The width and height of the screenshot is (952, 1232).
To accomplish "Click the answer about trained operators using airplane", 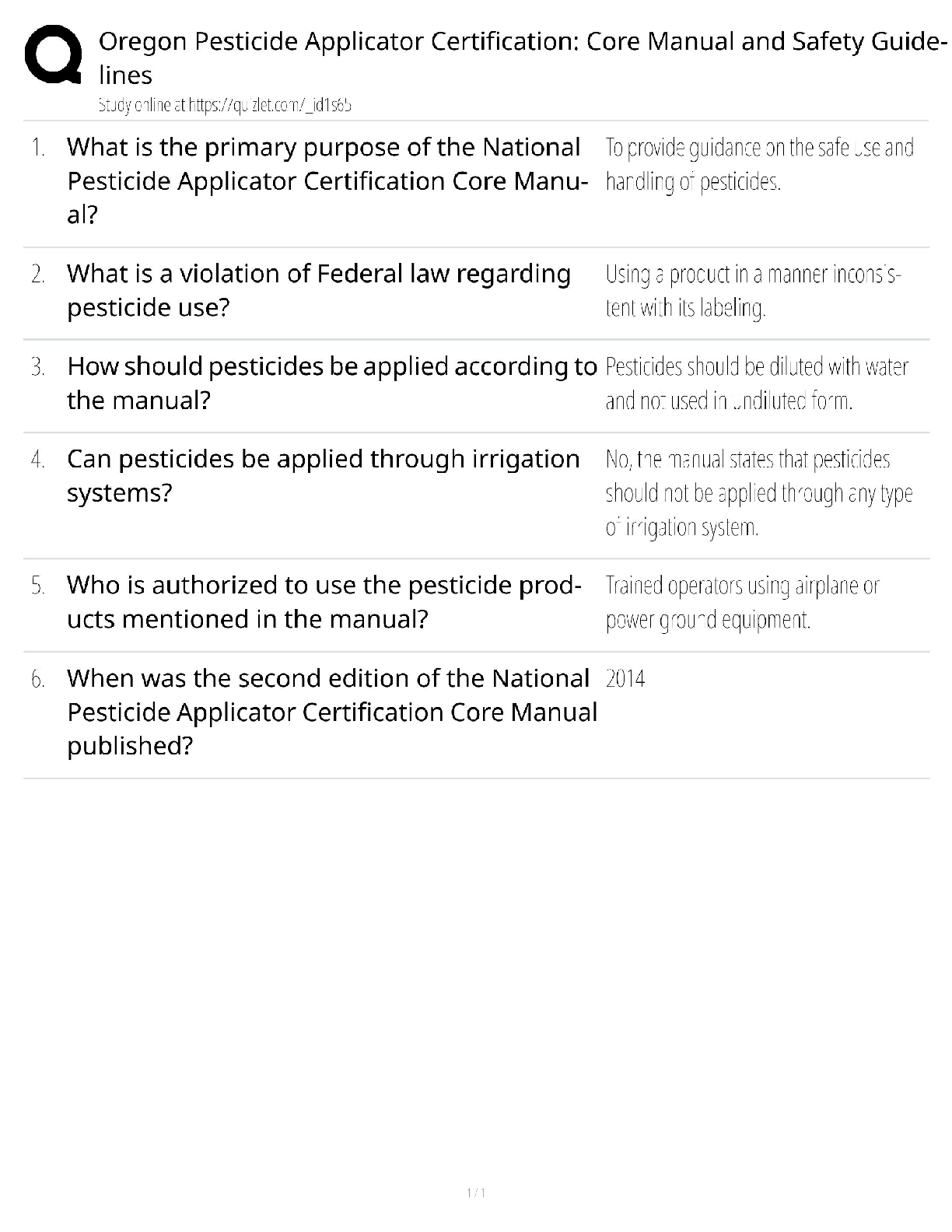I will point(742,602).
